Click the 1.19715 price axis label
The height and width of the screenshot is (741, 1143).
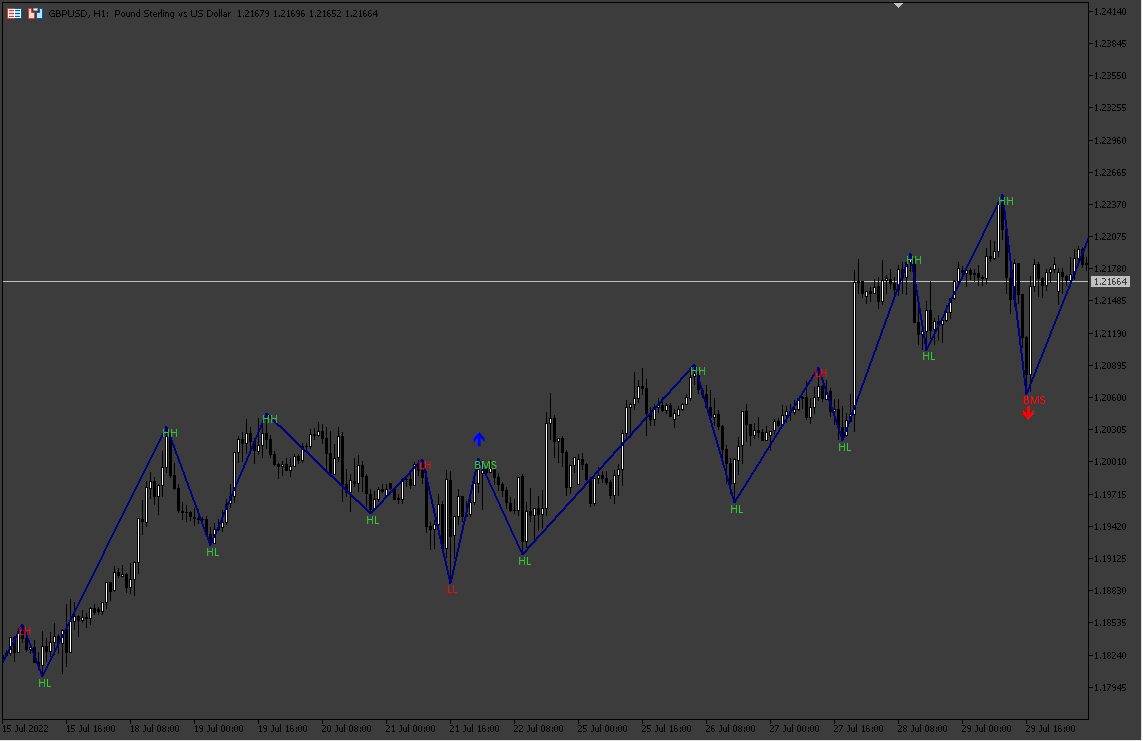(x=1110, y=495)
